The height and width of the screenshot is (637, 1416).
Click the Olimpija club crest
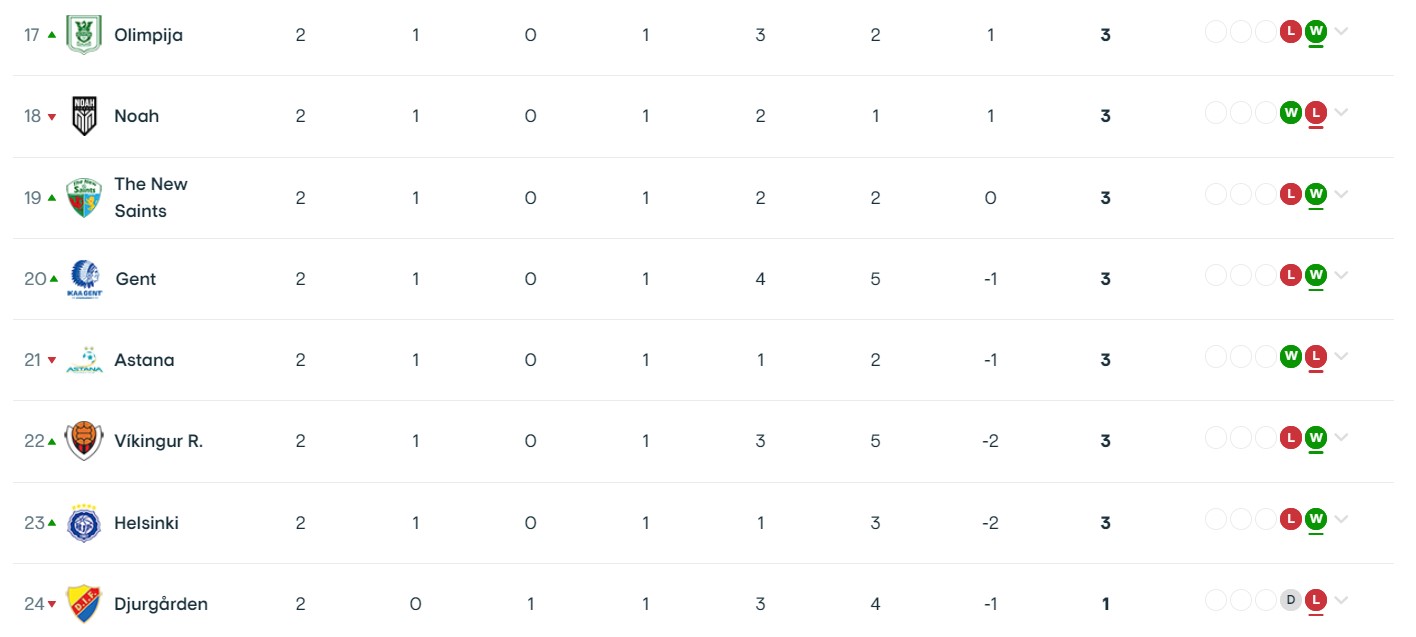(x=84, y=35)
